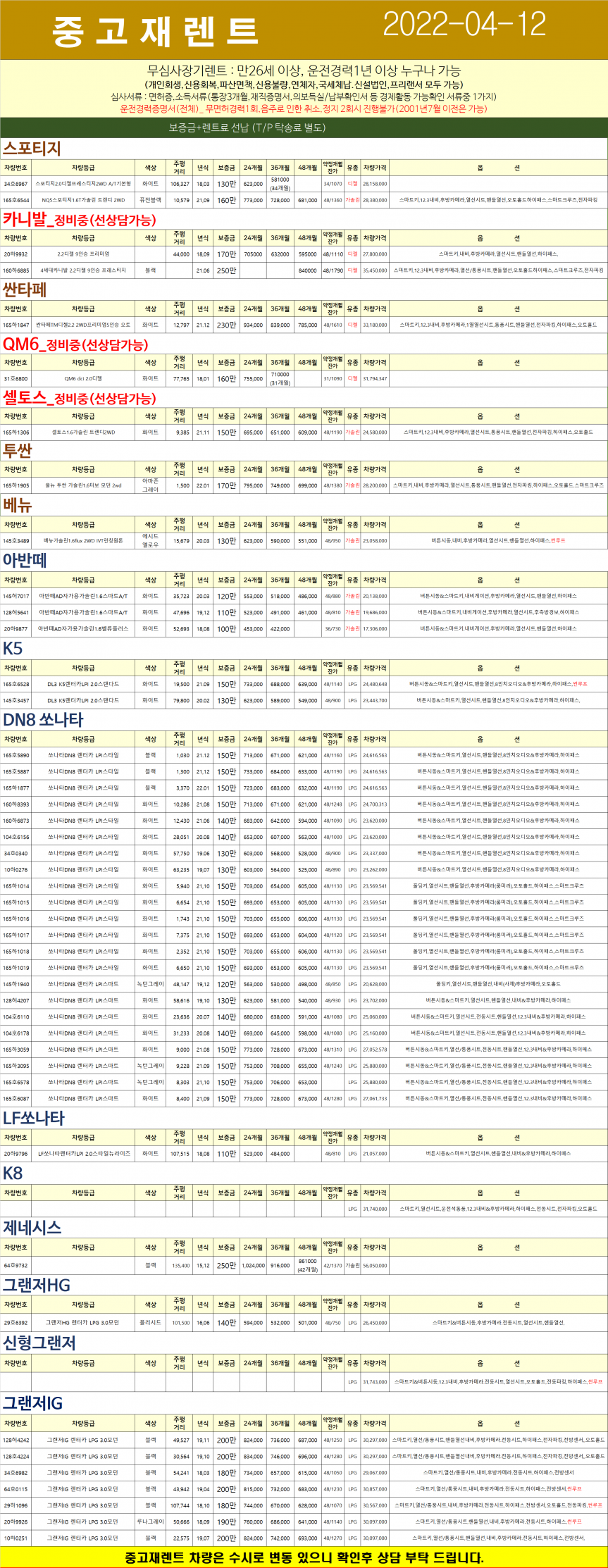Screen dimensions: 608x1568
Task: Click the 셀토스 section heading
Action: [x=79, y=397]
